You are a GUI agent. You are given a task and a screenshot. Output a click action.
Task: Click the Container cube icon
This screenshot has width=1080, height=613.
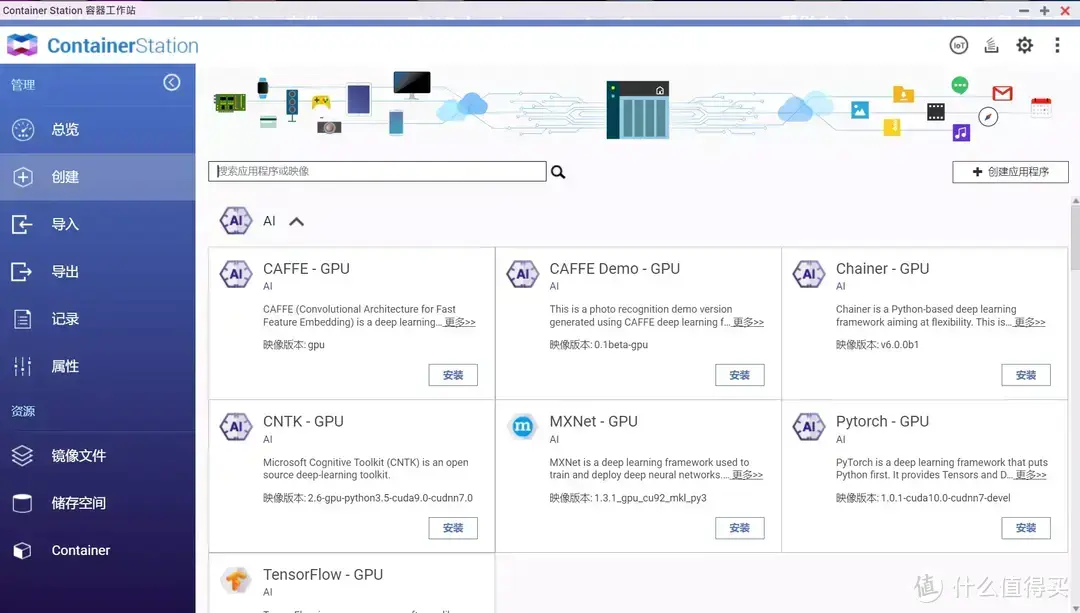pos(23,550)
